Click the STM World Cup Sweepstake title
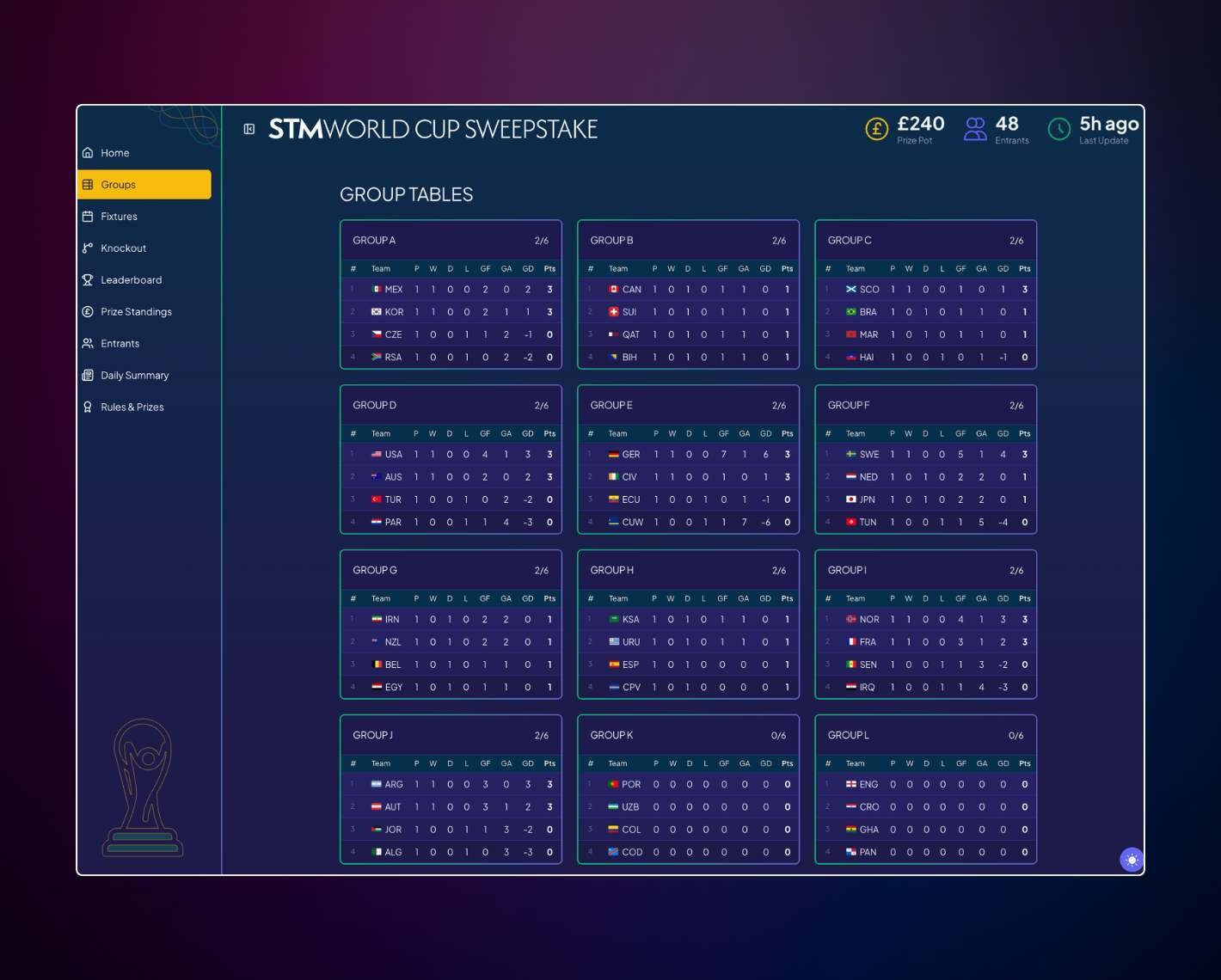Viewport: 1221px width, 980px height. tap(433, 129)
